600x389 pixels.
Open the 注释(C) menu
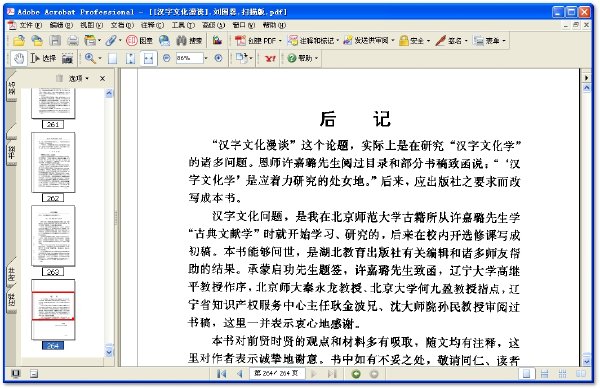[152, 25]
